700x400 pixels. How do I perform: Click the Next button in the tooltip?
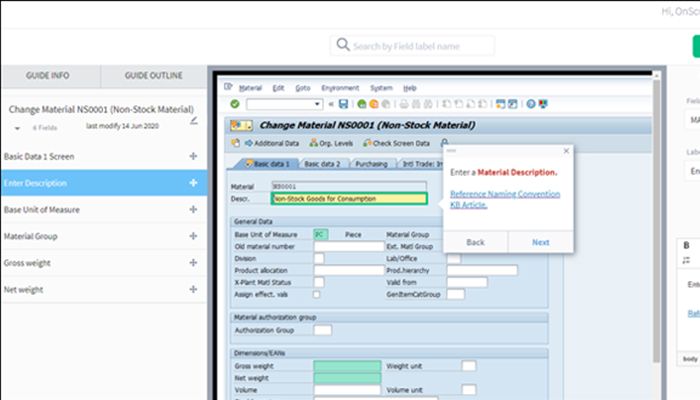[x=540, y=242]
